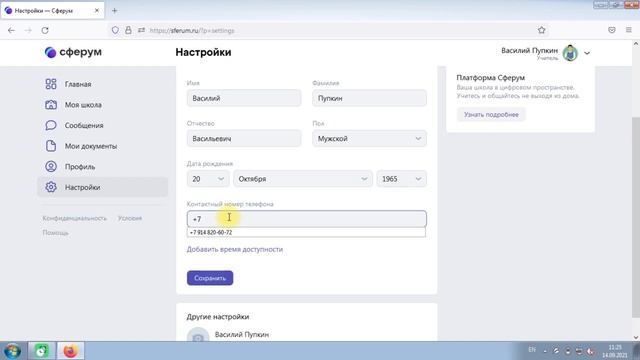Reload the page
Viewport: 640px width, 360px height.
45,30
